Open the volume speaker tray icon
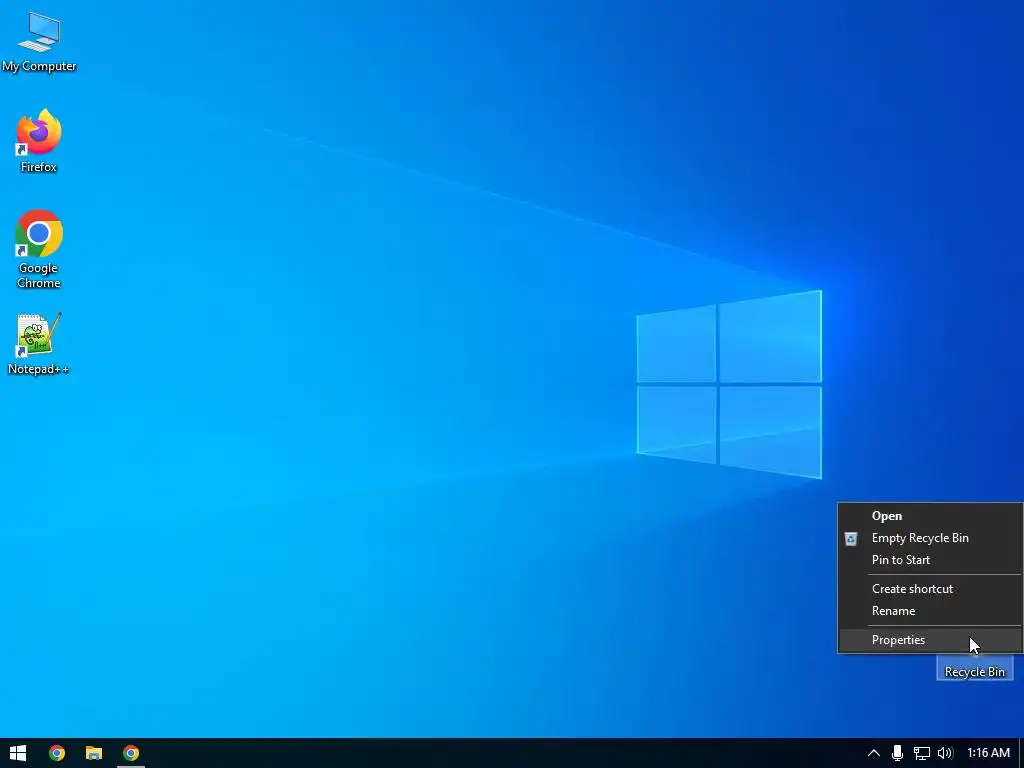The height and width of the screenshot is (768, 1024). [945, 753]
